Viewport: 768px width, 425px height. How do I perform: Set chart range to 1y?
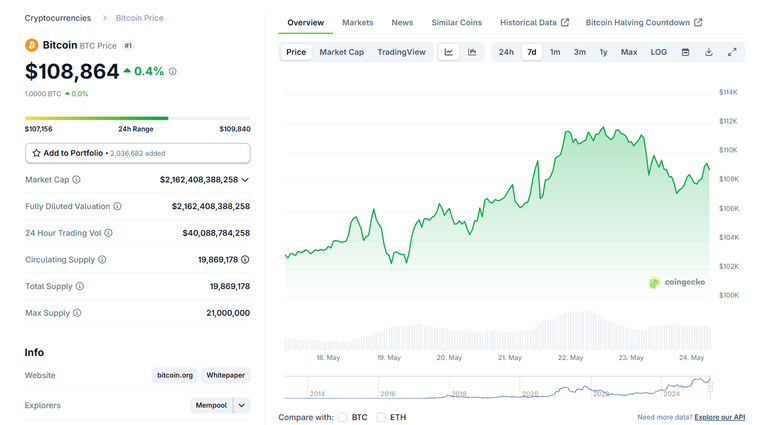(x=603, y=52)
